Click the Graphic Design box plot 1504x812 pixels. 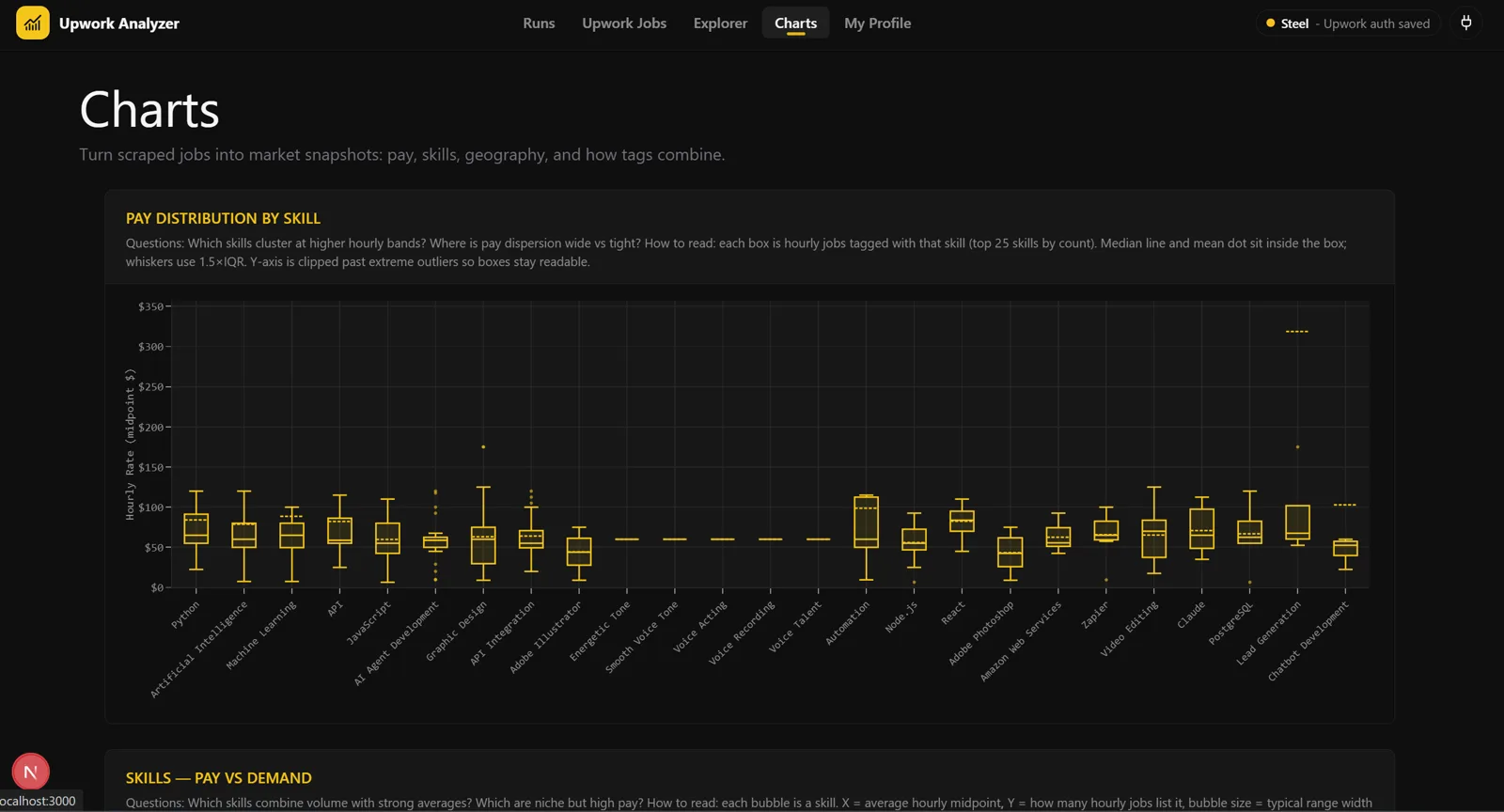pyautogui.click(x=483, y=545)
